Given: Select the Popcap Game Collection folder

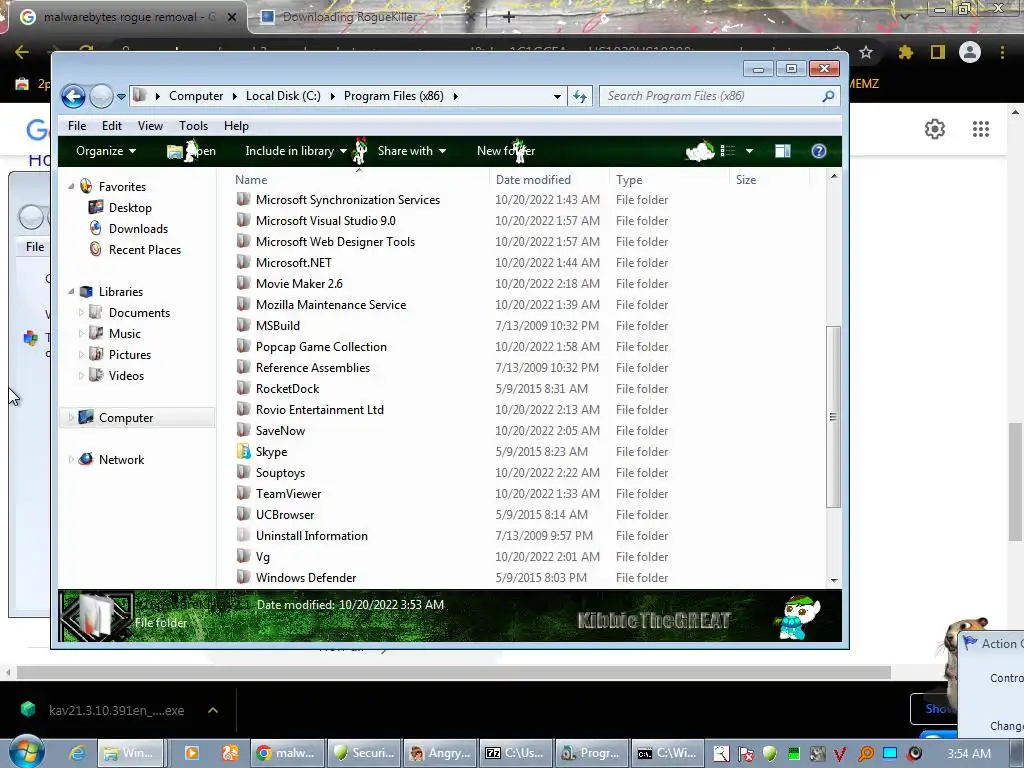Looking at the screenshot, I should pos(321,347).
